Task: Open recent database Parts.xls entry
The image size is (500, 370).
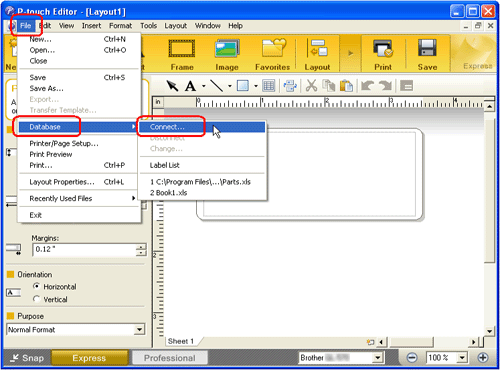Action: coord(202,182)
